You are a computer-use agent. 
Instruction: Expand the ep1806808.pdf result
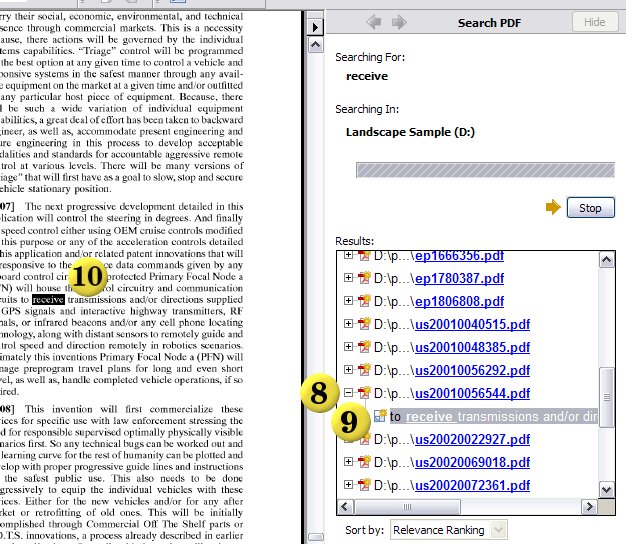tap(348, 300)
